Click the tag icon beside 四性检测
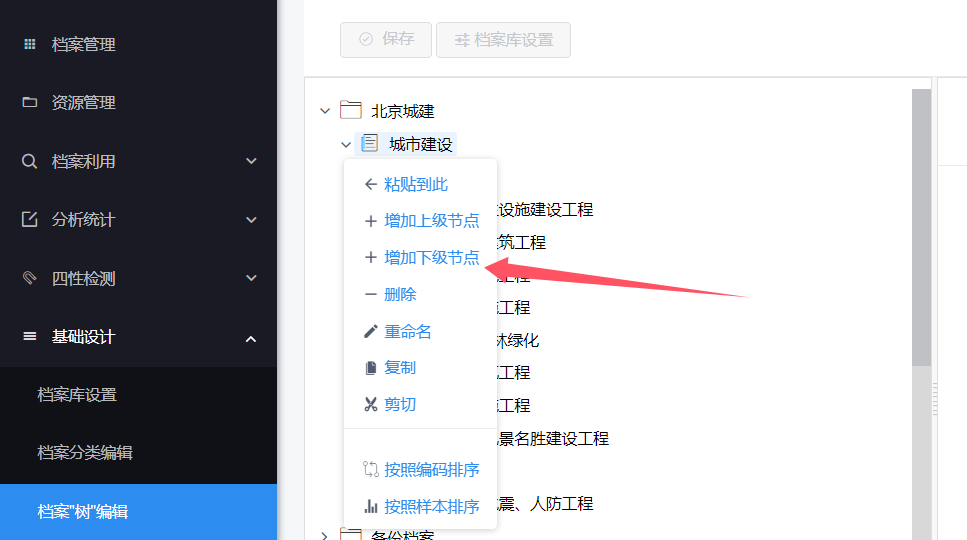Screen dimensions: 967x540 30,277
